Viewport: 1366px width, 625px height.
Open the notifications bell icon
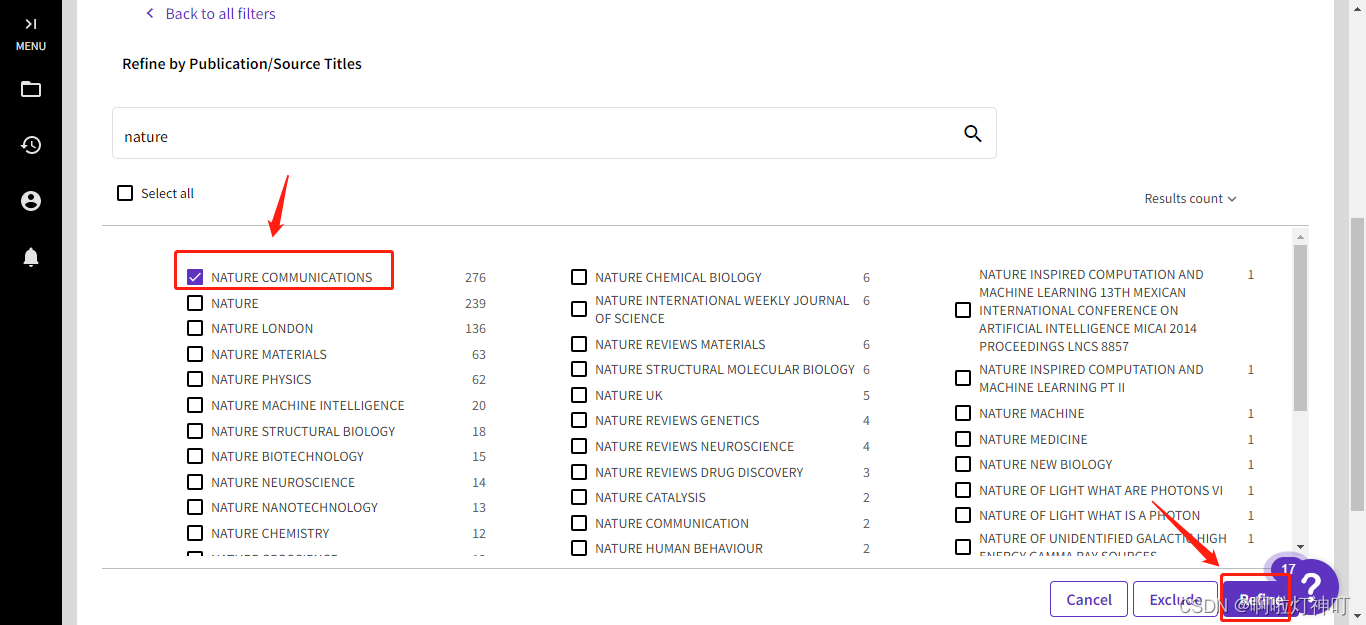31,257
